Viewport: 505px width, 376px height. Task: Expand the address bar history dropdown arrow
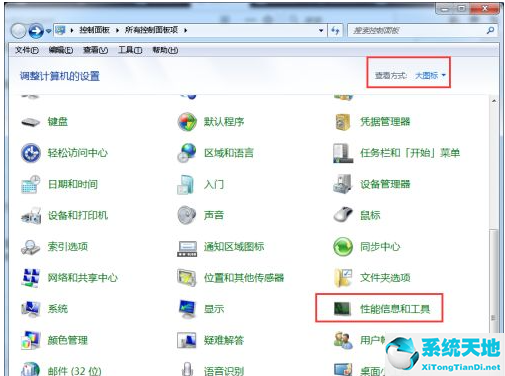click(321, 30)
